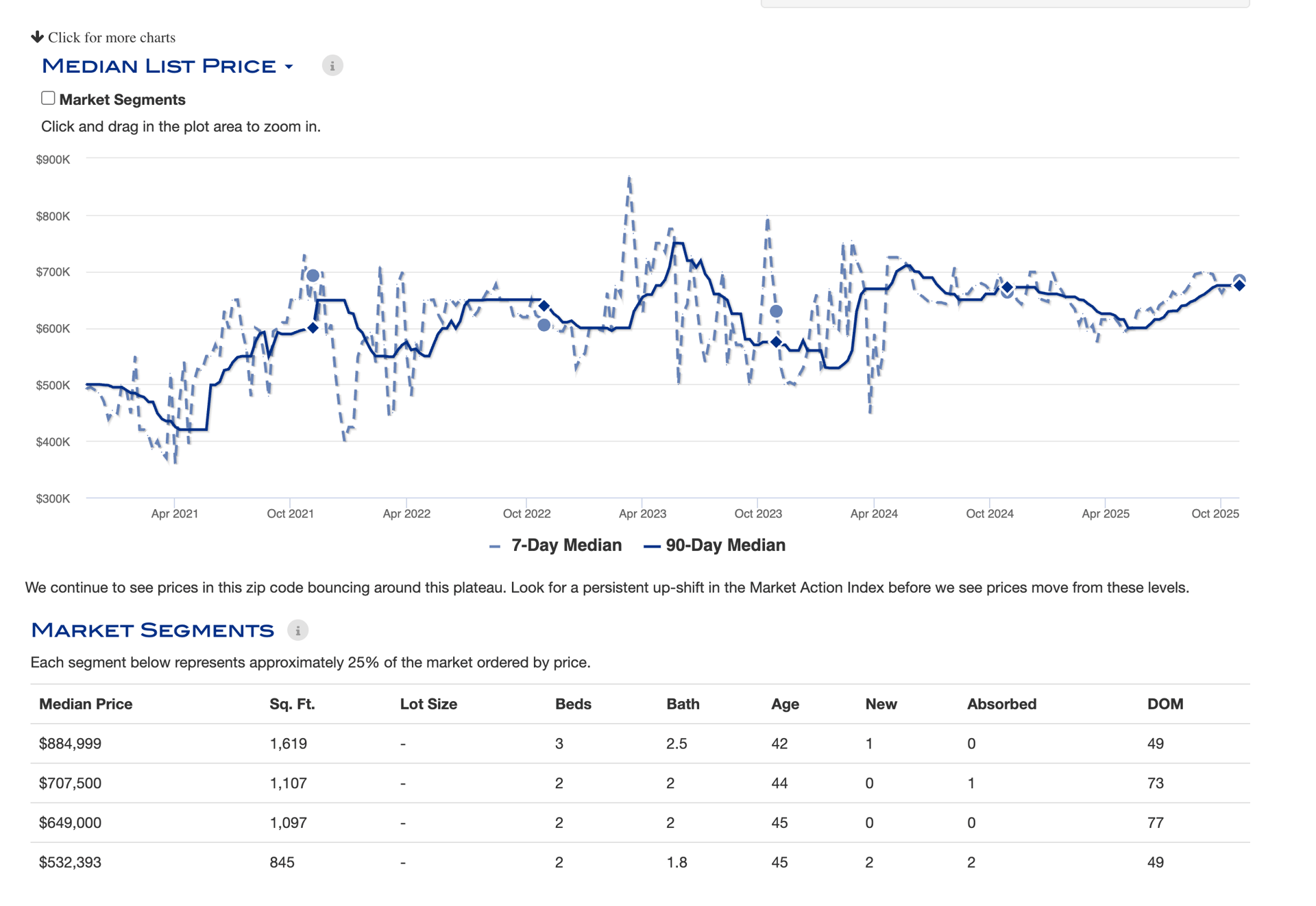Click the diamond marker near Oct 2022
This screenshot has height=906, width=1316.
(544, 306)
